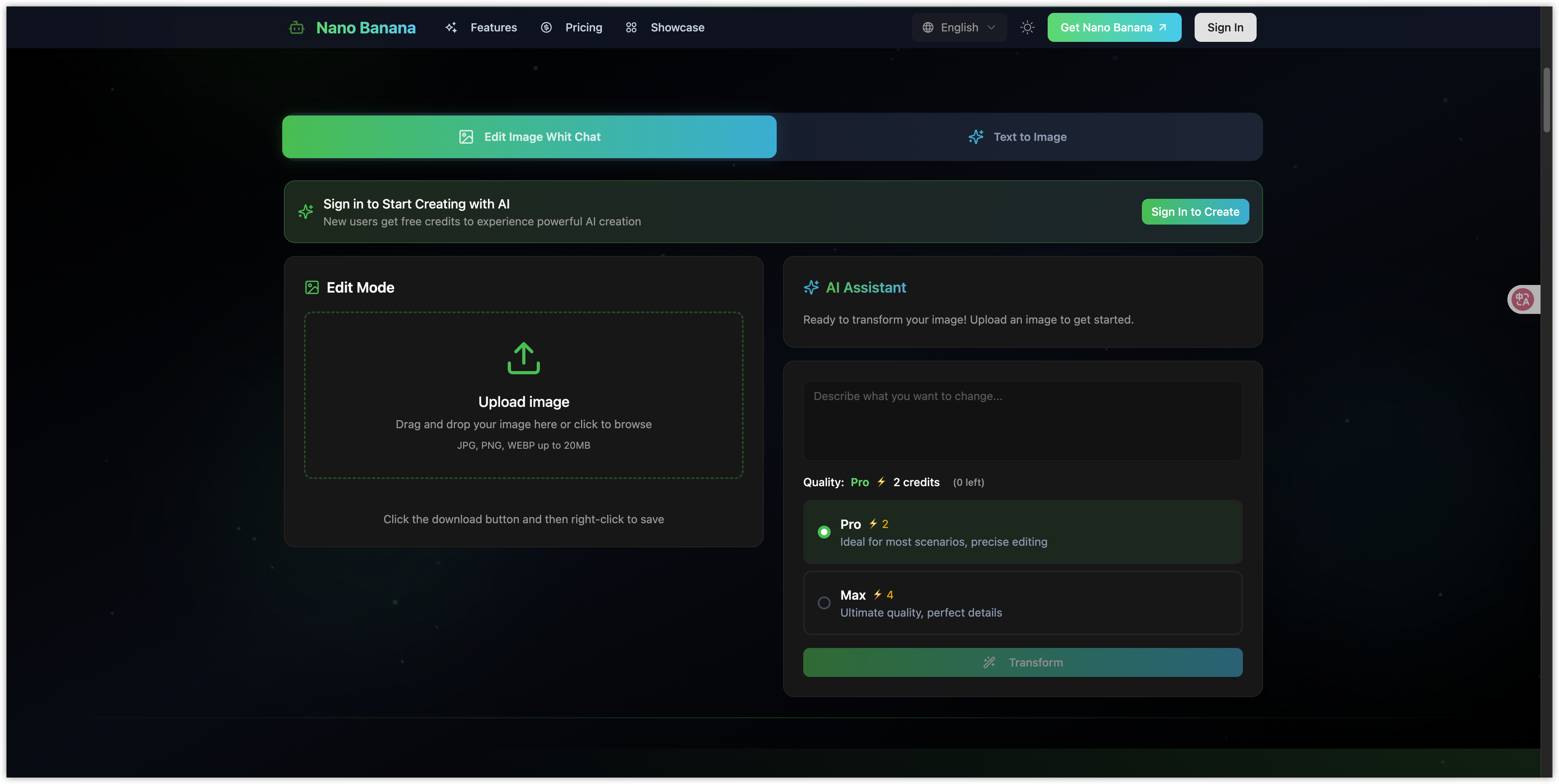The image size is (1559, 784).
Task: Open the Pricing menu item
Action: click(571, 27)
